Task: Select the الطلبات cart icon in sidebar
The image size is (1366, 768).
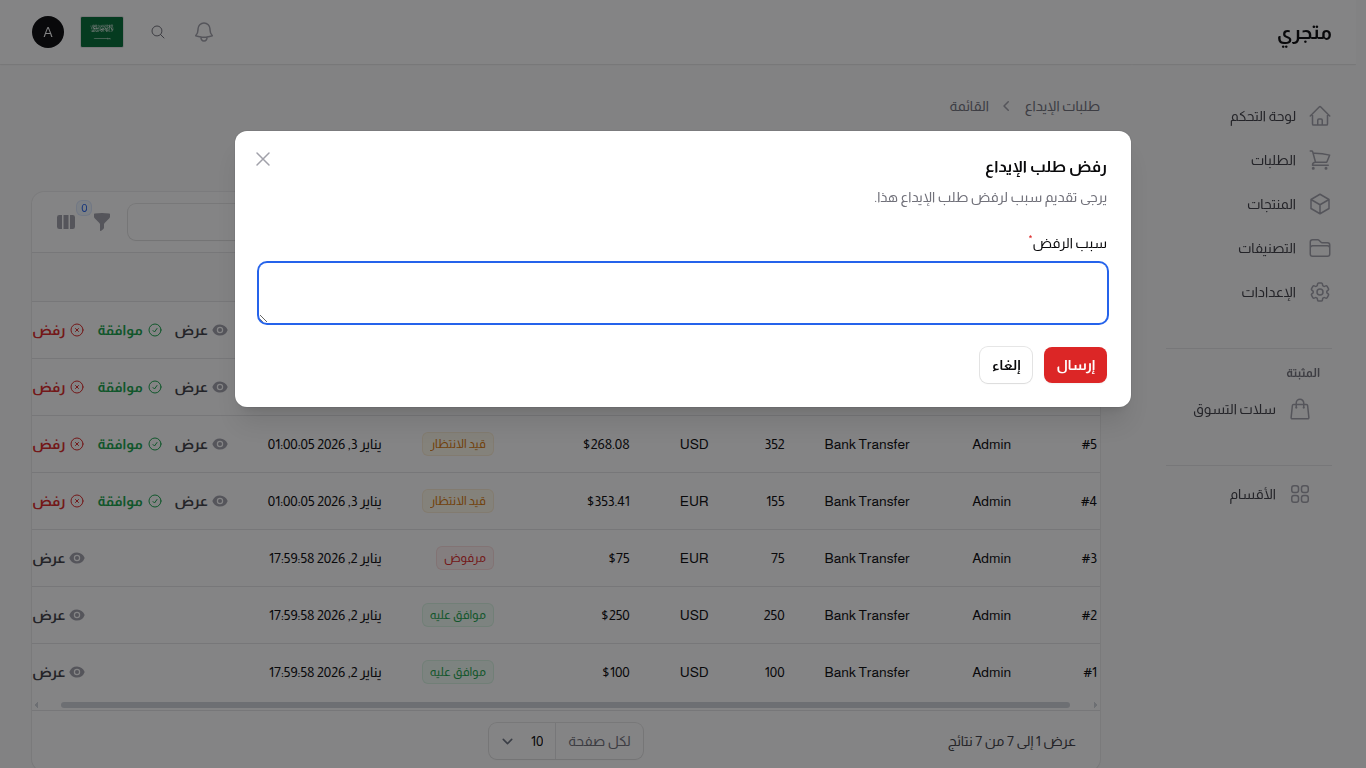Action: point(1320,160)
